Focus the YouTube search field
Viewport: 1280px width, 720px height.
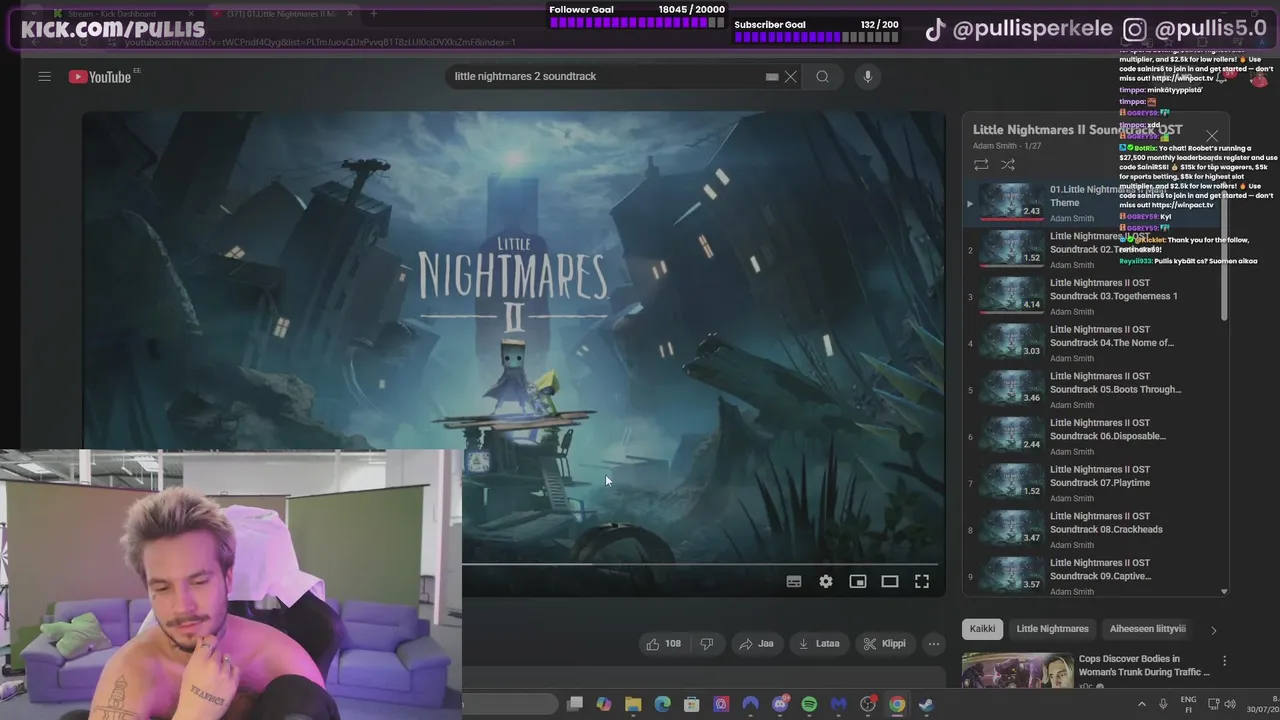point(607,76)
